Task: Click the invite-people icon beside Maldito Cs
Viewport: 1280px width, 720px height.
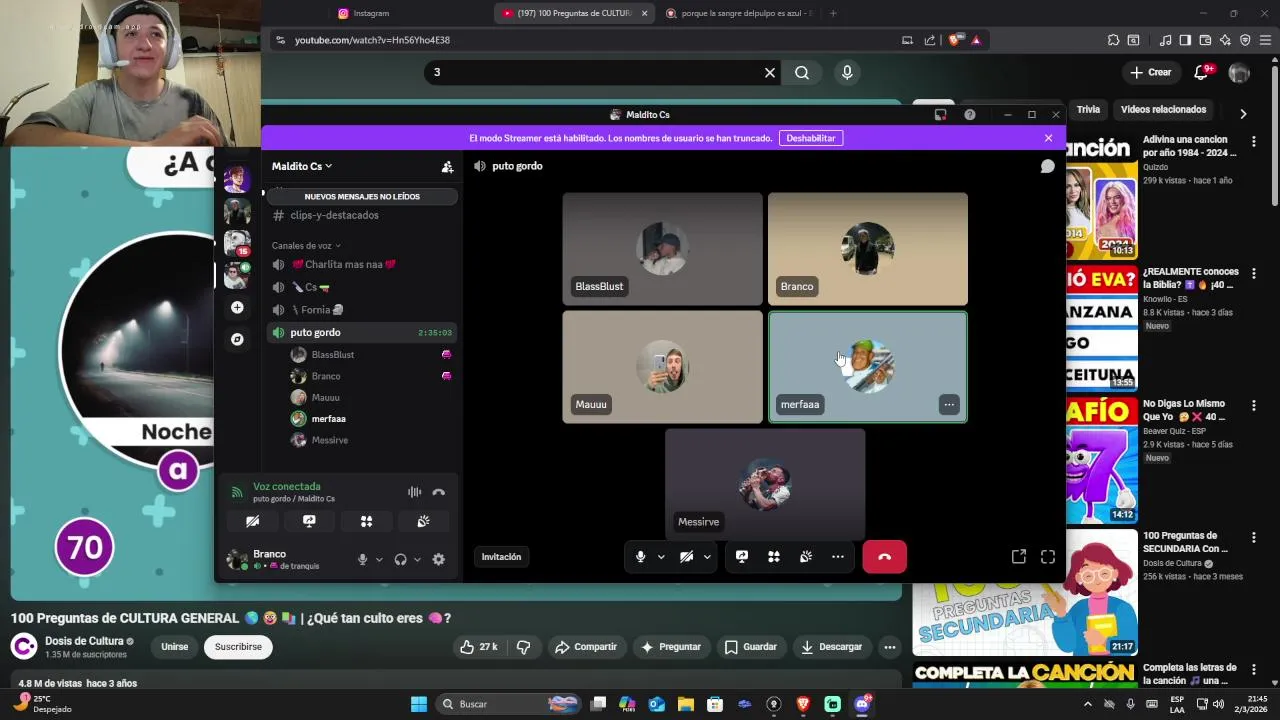Action: click(x=447, y=167)
